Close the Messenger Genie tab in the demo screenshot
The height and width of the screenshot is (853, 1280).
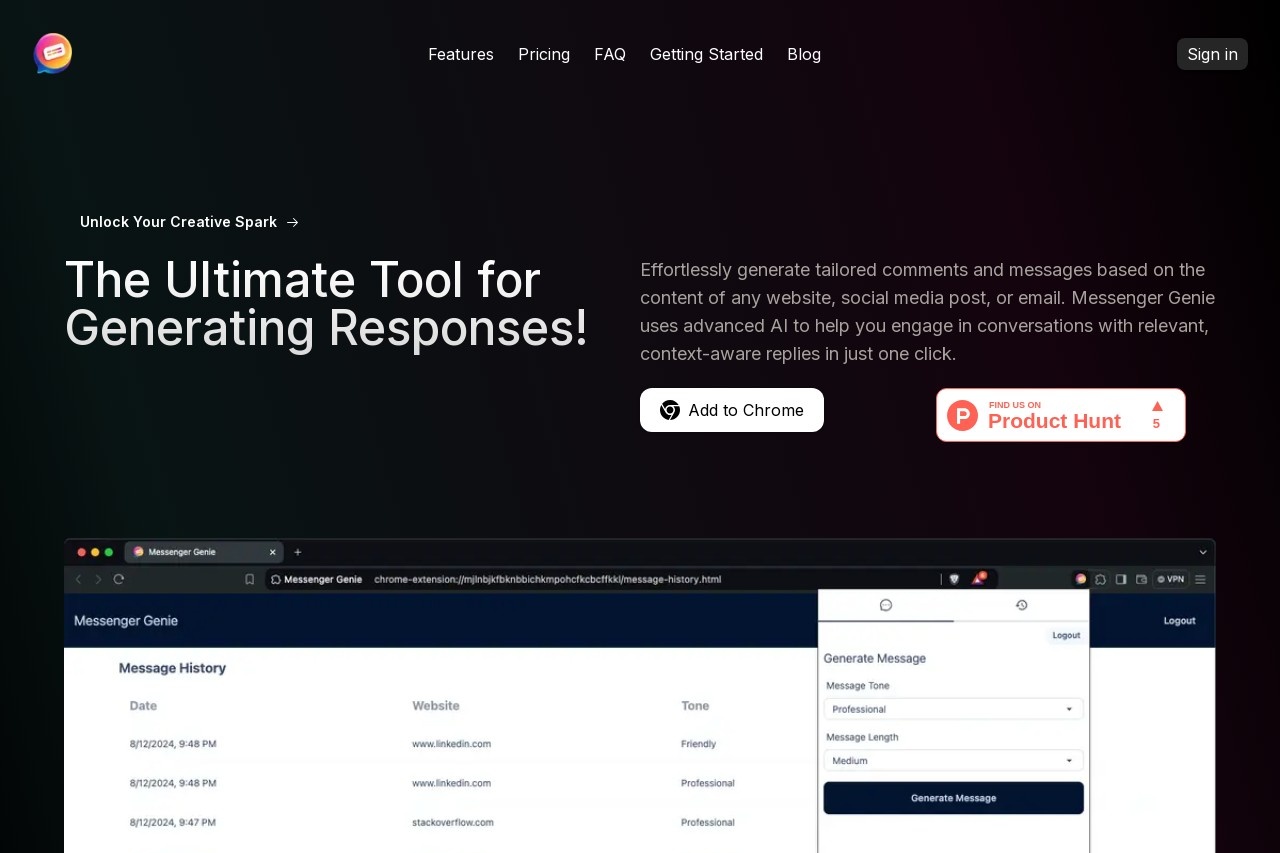(x=272, y=552)
